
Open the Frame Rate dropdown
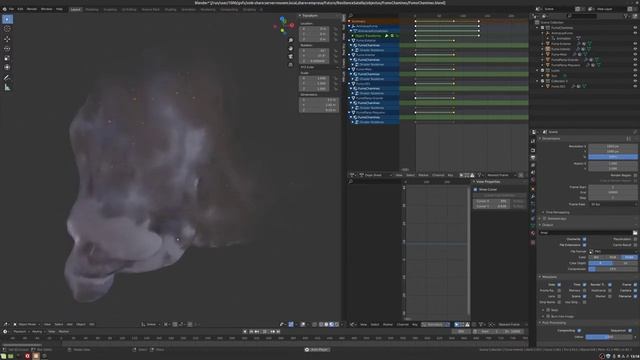click(x=613, y=204)
